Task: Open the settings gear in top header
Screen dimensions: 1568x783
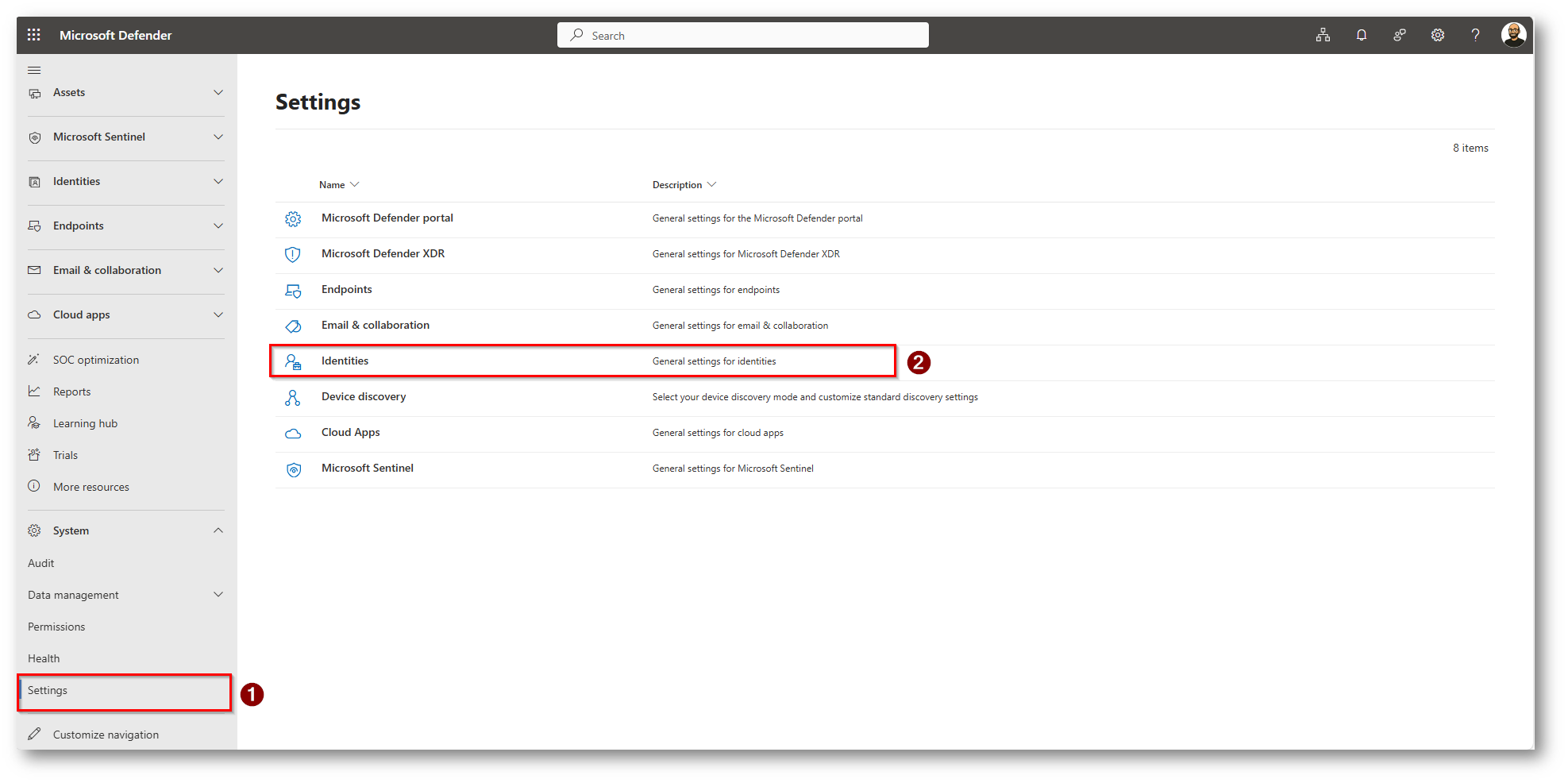Action: pos(1438,35)
